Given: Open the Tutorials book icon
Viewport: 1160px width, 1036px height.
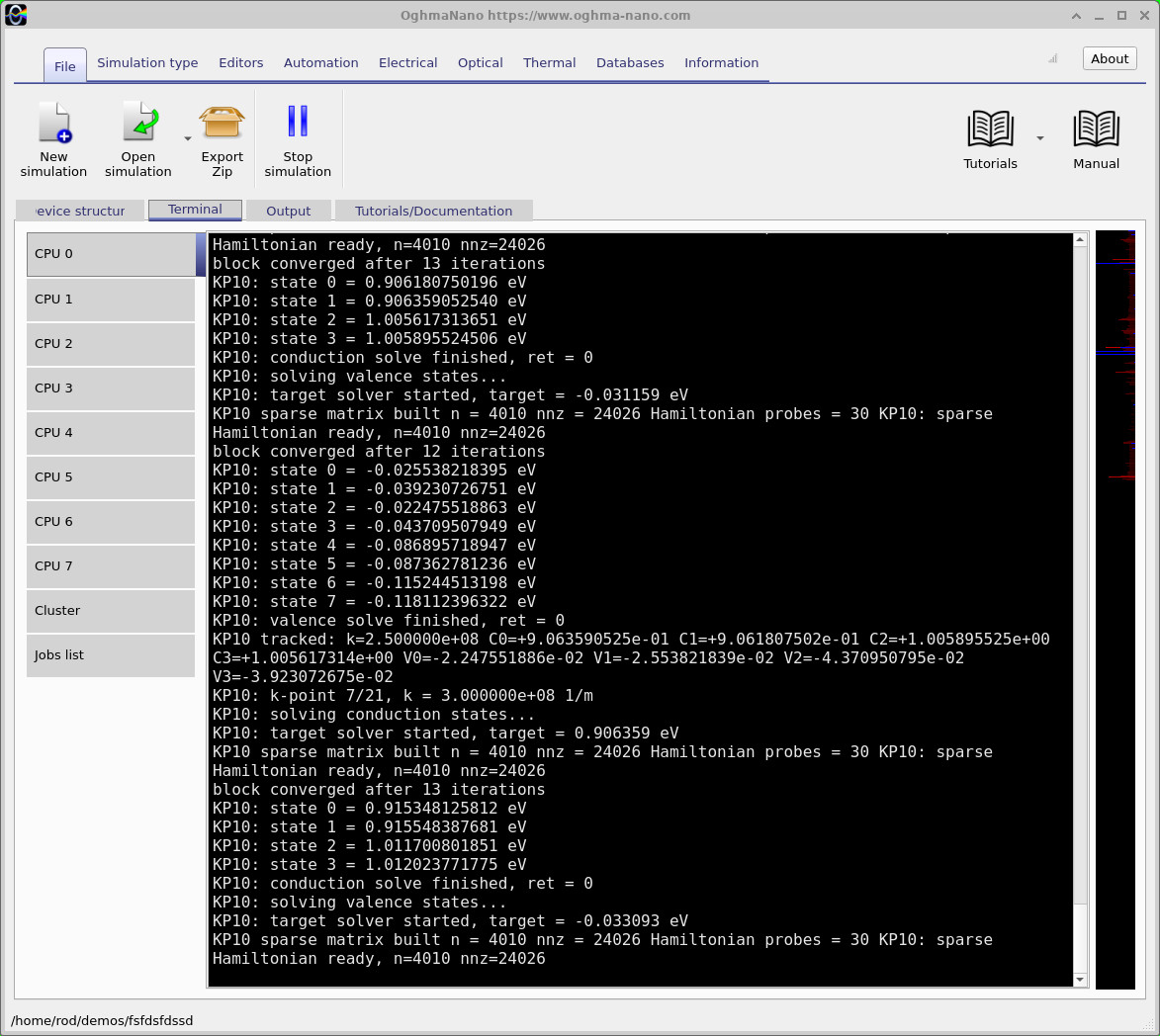Looking at the screenshot, I should 990,129.
